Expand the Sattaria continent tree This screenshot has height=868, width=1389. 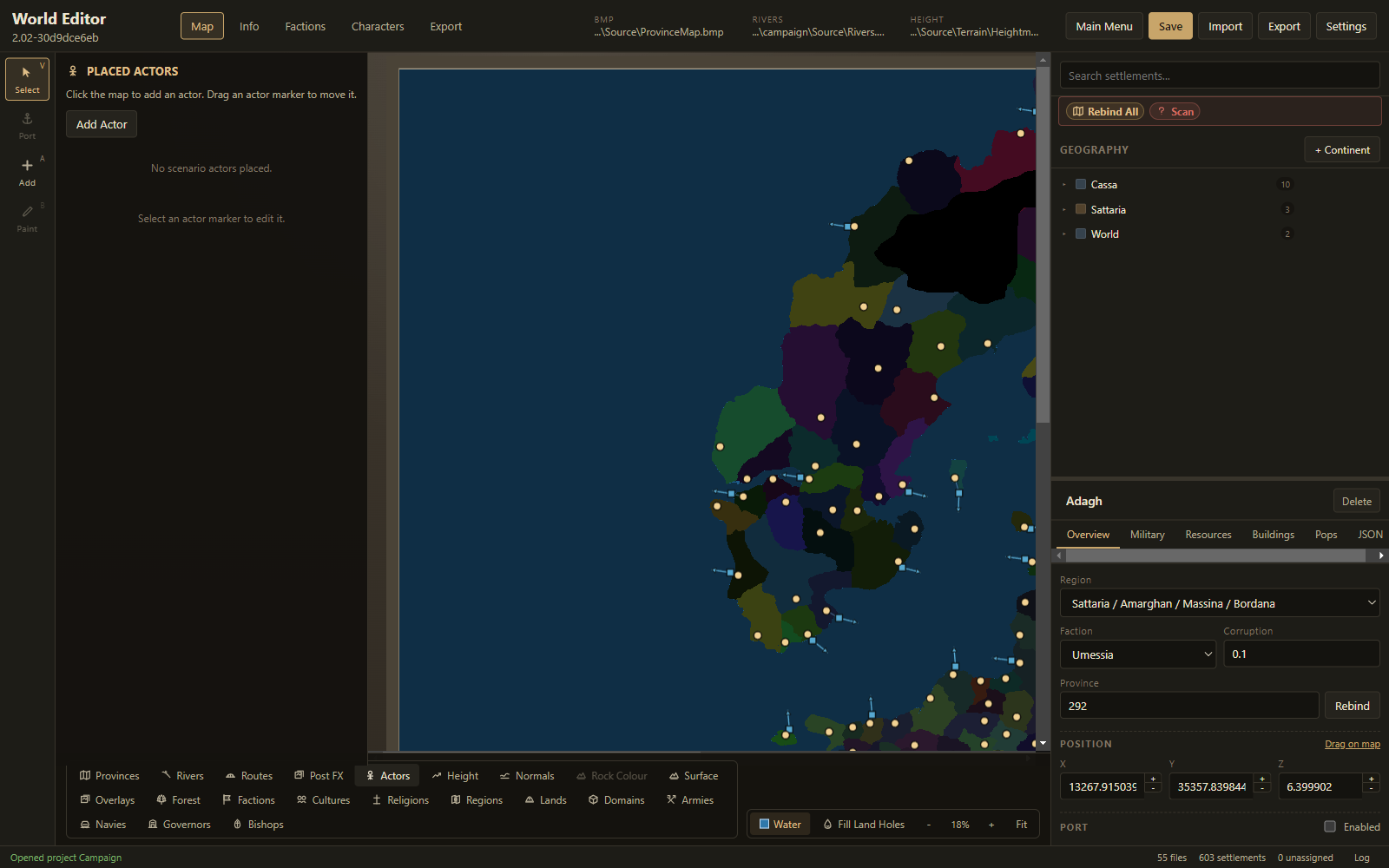pos(1064,209)
